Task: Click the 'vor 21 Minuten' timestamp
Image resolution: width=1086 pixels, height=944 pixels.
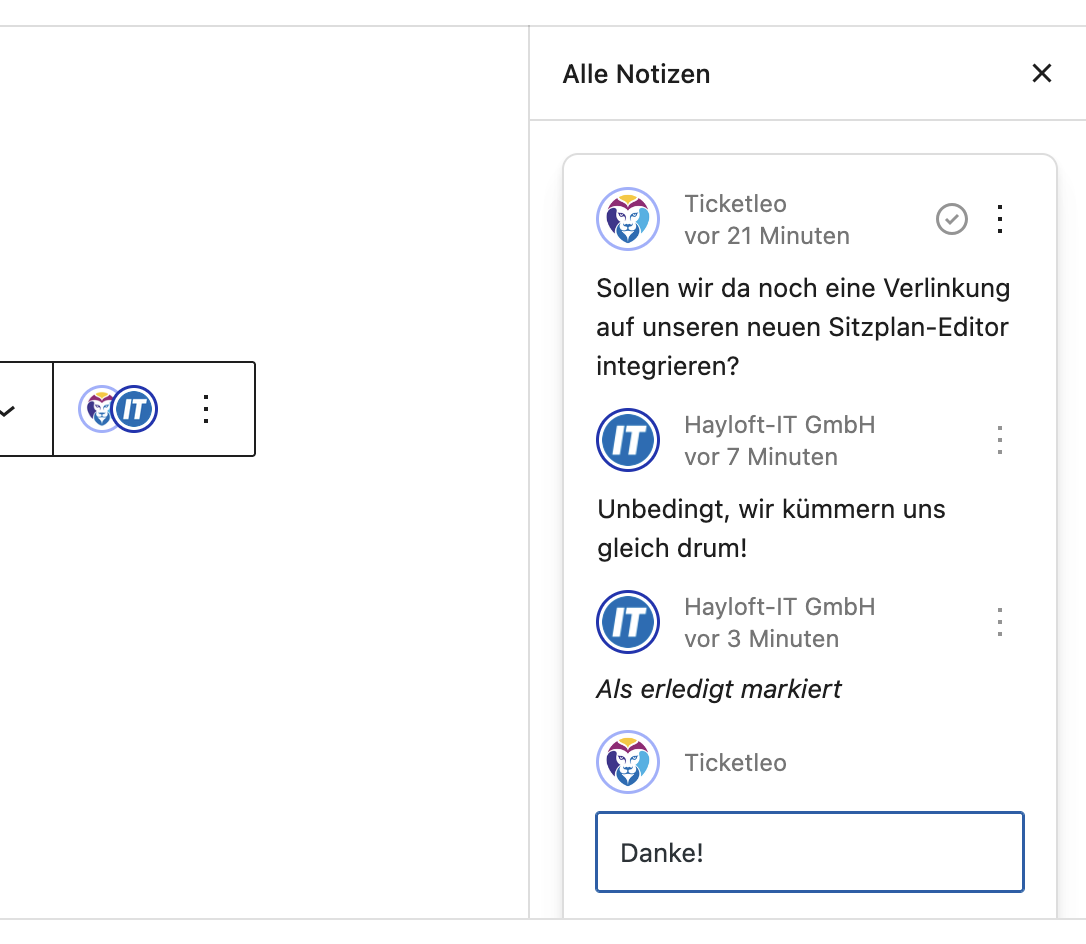Action: (x=766, y=236)
